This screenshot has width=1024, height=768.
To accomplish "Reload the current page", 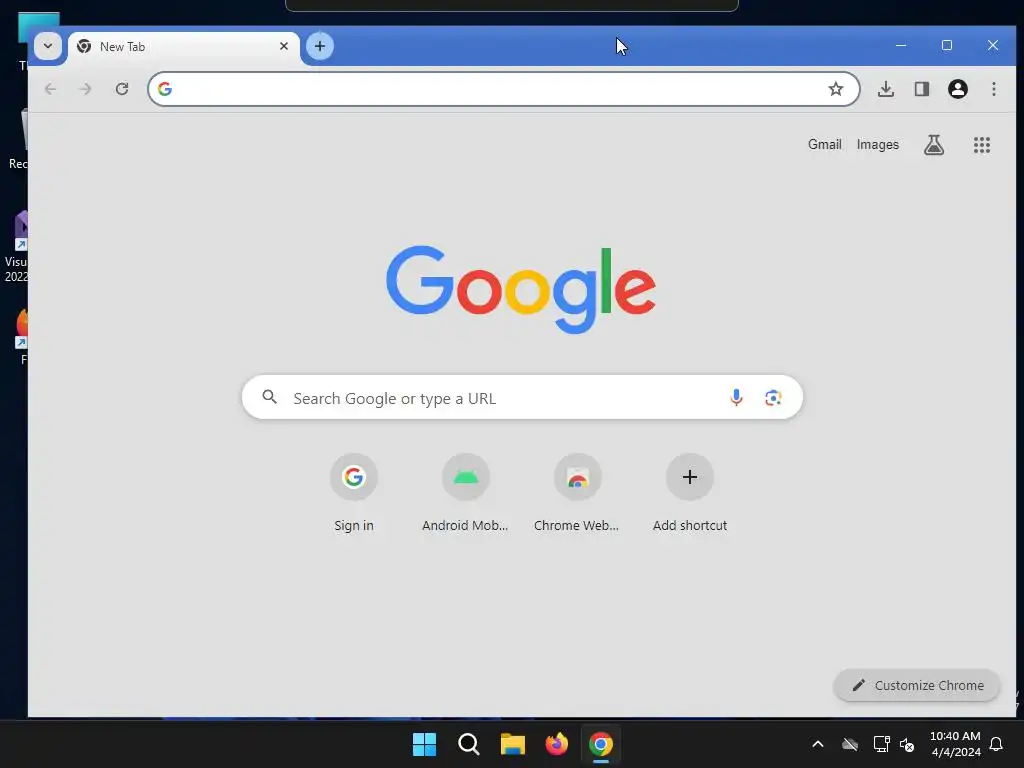I will click(121, 89).
